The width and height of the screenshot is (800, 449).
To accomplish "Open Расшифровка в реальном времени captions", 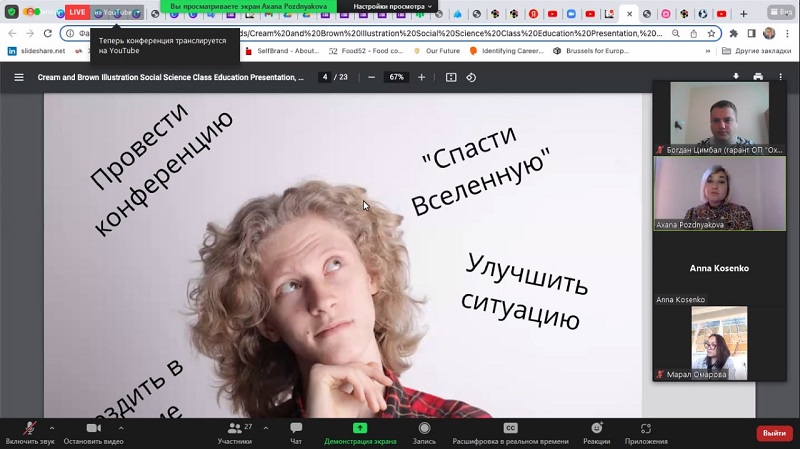I will (510, 428).
